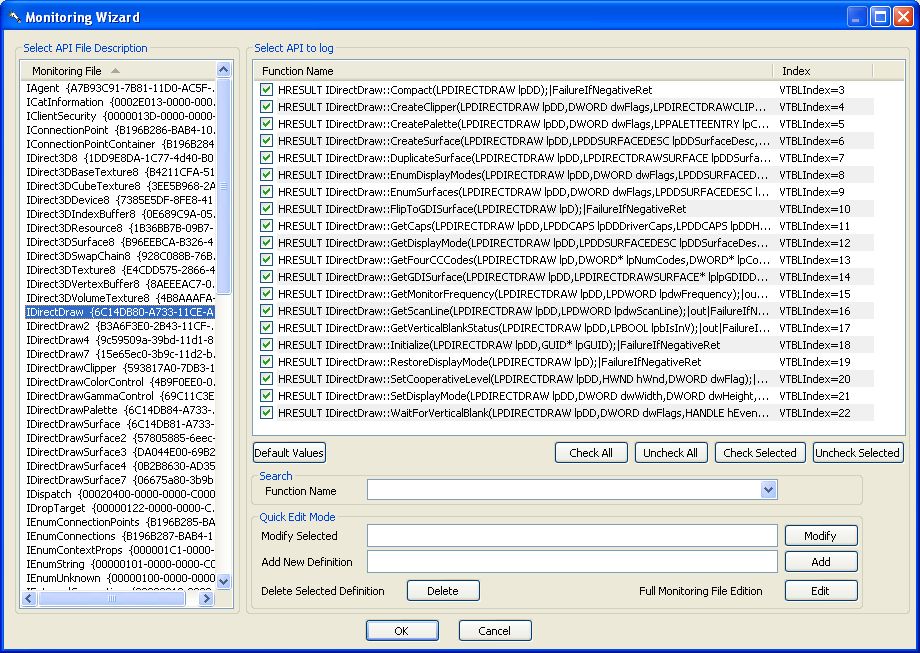Image resolution: width=920 pixels, height=653 pixels.
Task: Select the IEnumUnknown entry
Action: (x=120, y=578)
